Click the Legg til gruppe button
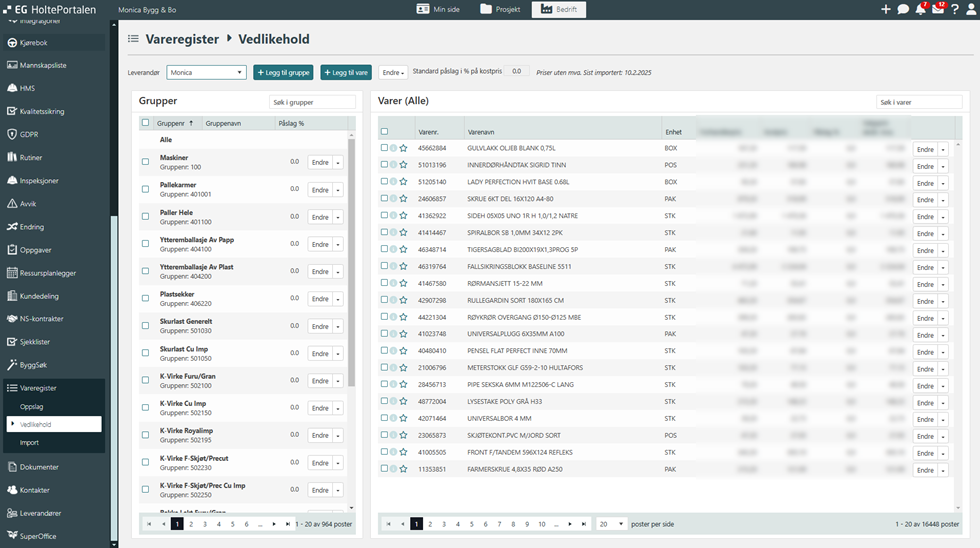 pos(283,72)
